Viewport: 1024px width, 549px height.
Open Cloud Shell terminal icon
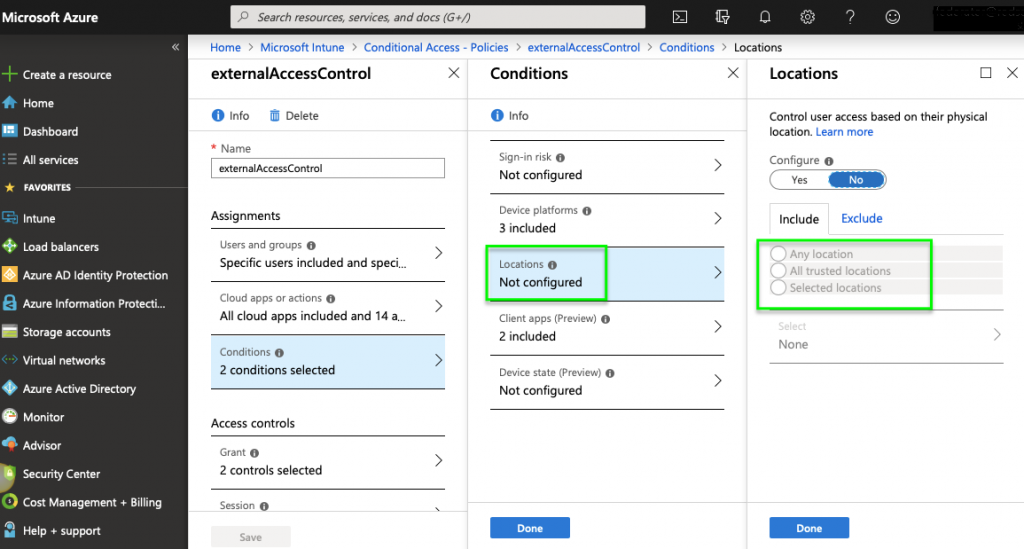tap(680, 17)
